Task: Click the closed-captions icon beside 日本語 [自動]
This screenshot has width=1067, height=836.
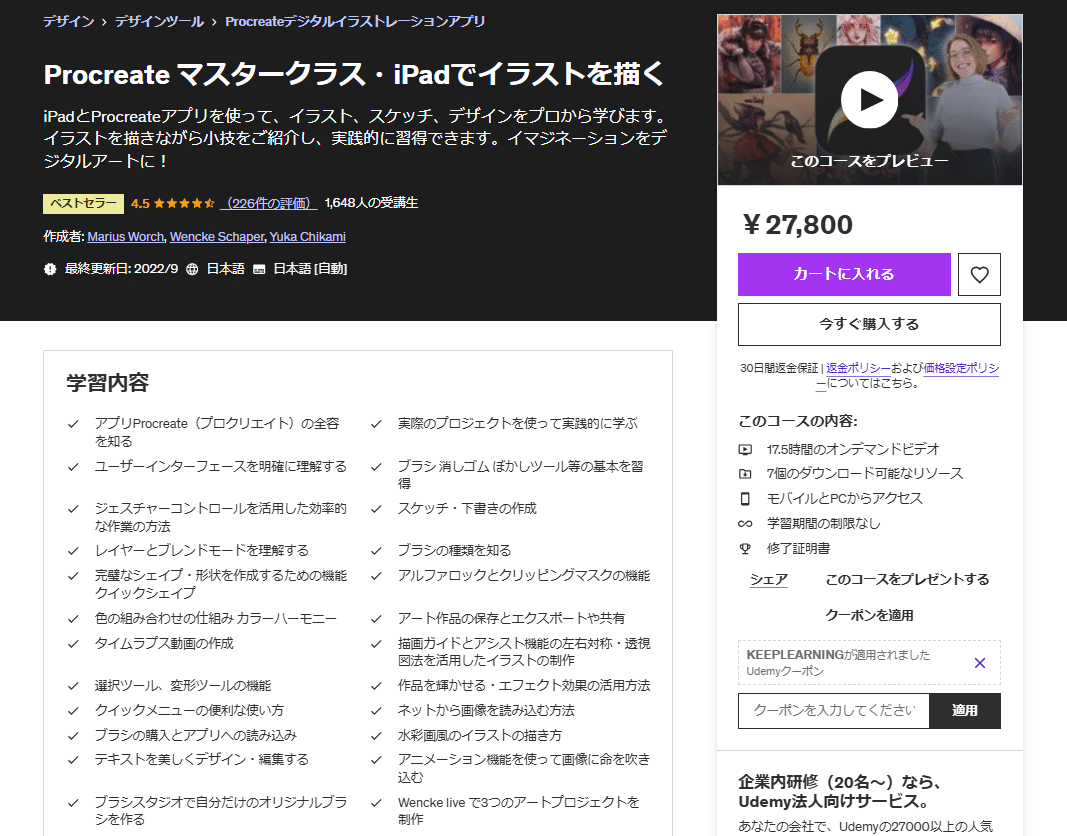Action: pyautogui.click(x=260, y=268)
